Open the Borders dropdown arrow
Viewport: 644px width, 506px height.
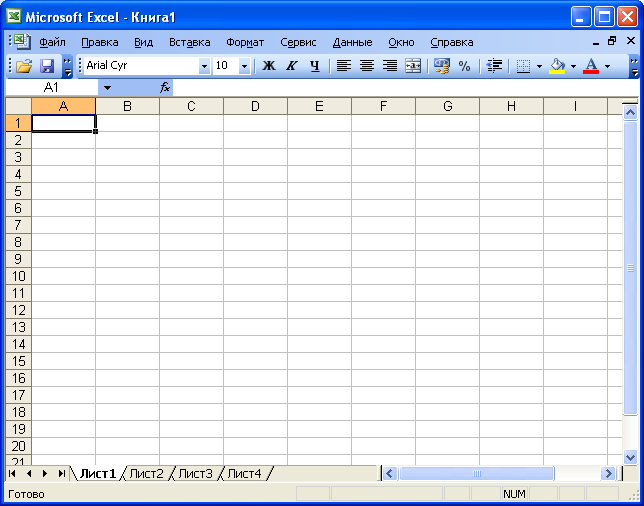(x=539, y=66)
